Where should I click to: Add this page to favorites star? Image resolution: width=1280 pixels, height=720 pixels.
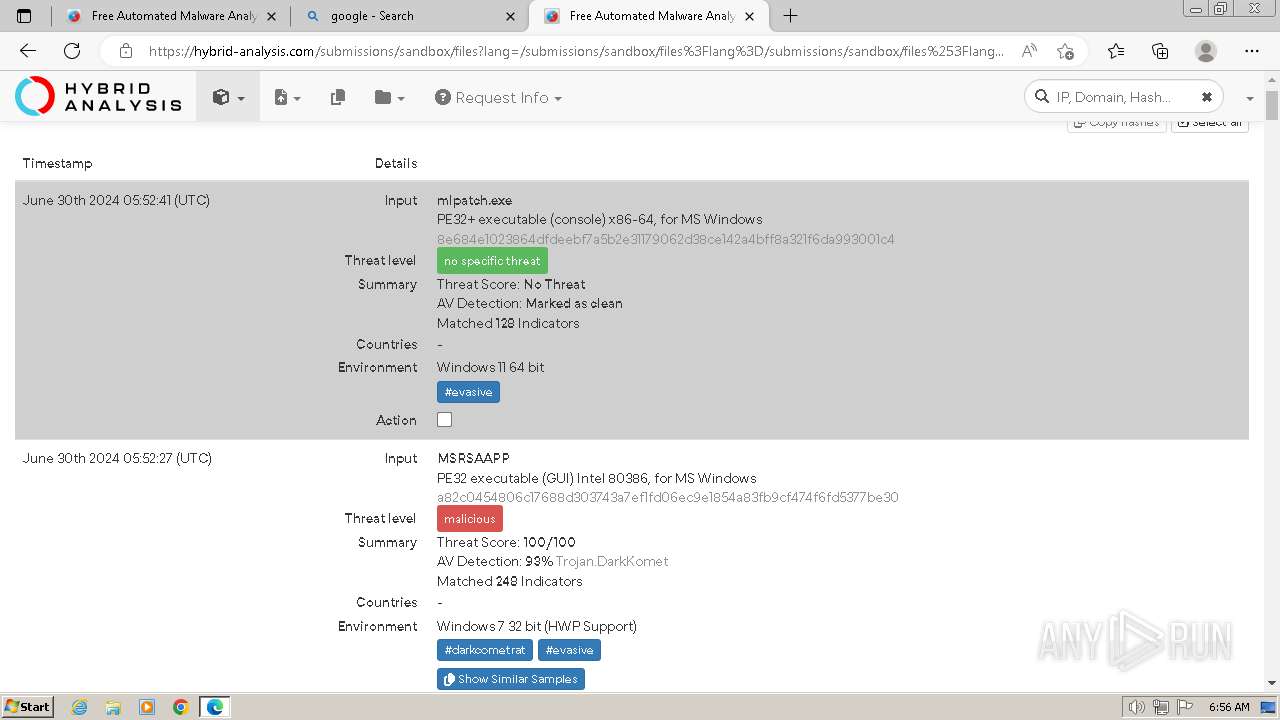[x=1065, y=51]
